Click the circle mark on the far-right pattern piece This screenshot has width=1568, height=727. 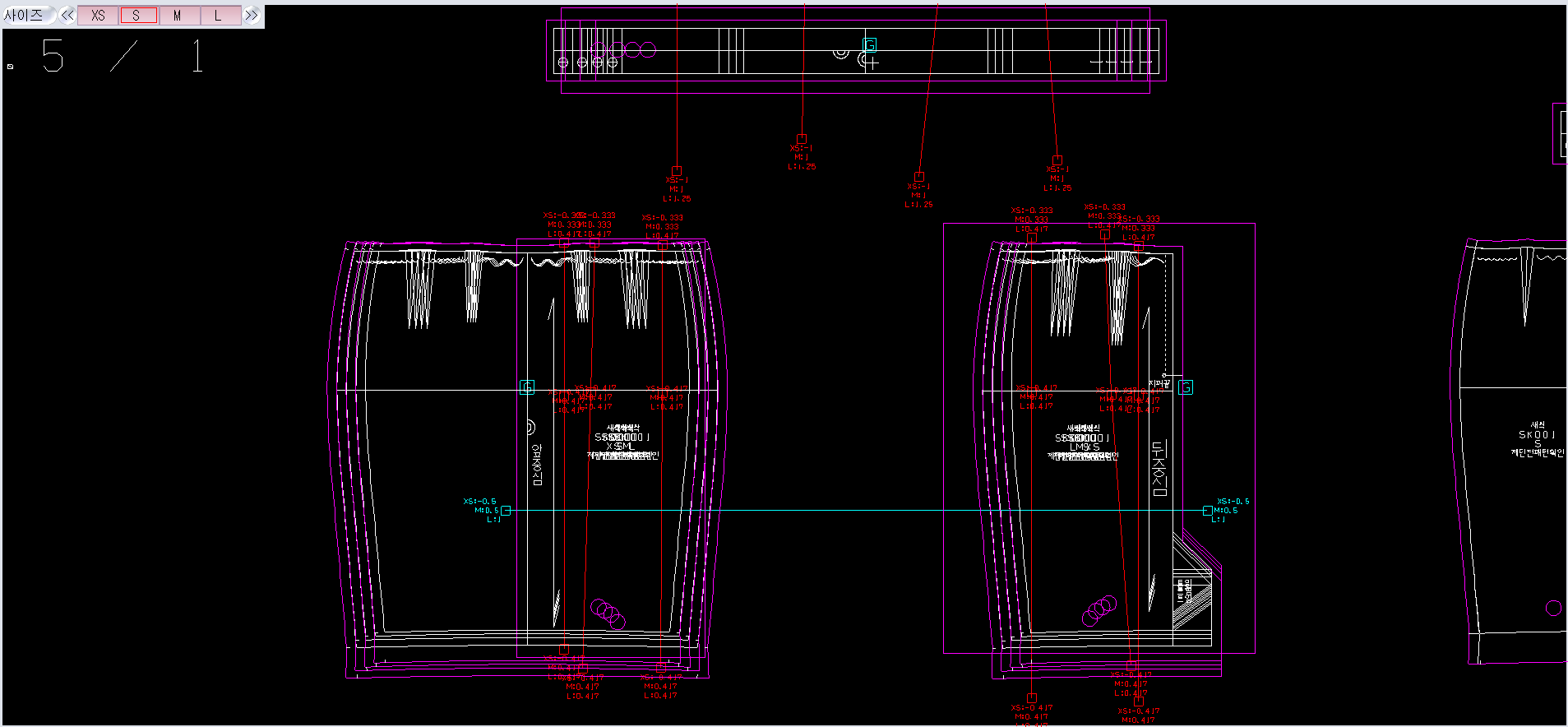point(1553,608)
